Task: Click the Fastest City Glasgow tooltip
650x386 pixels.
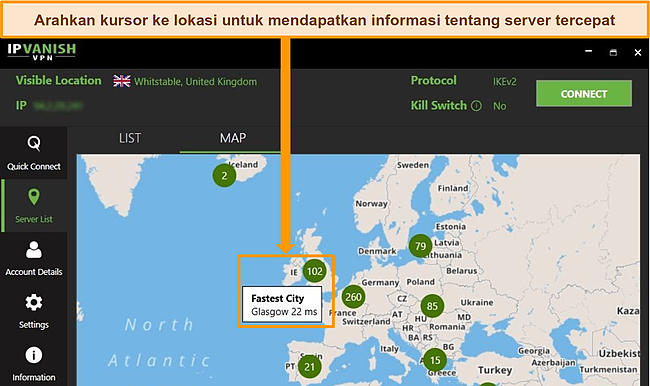Action: click(x=282, y=305)
